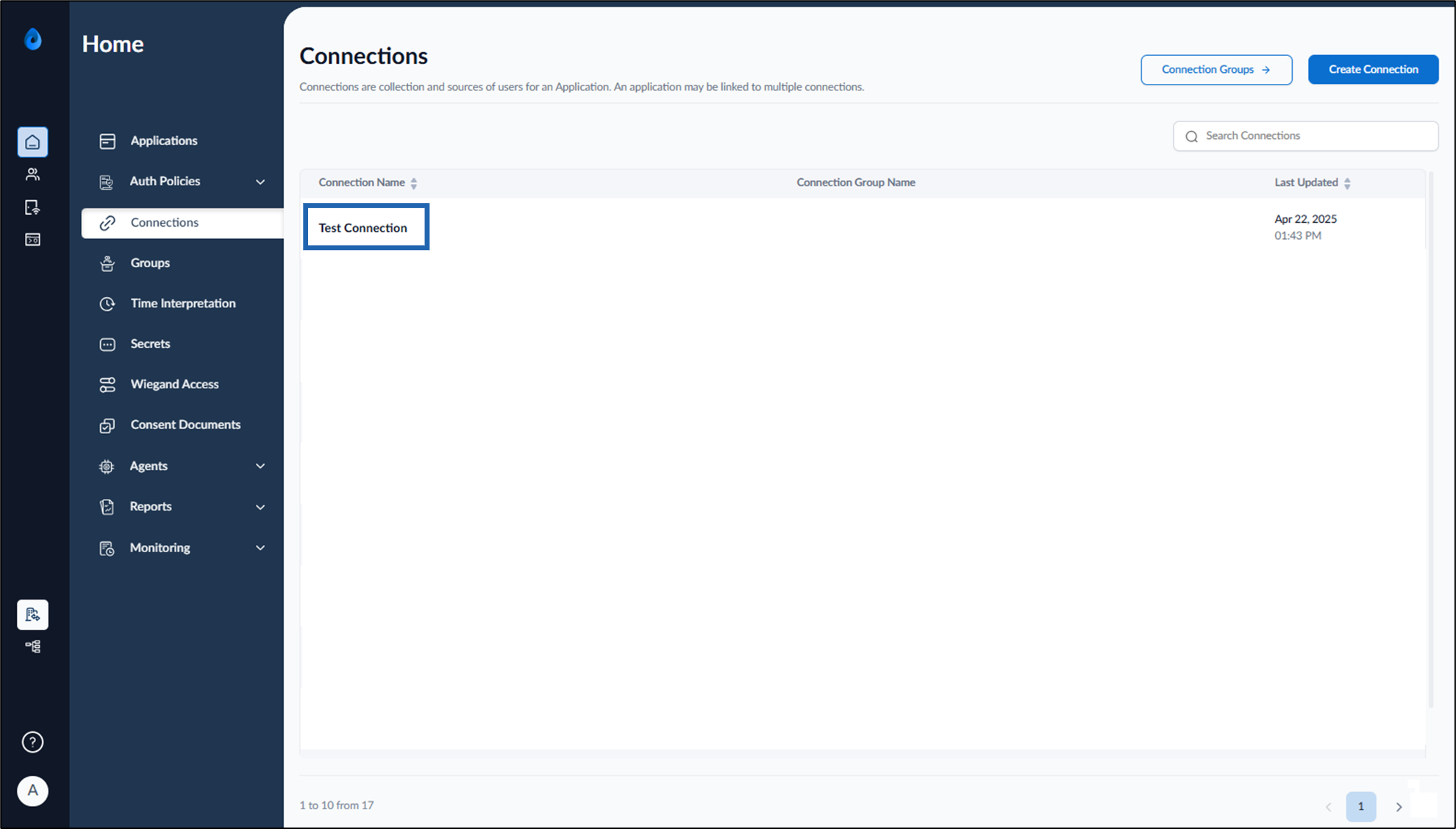This screenshot has width=1456, height=829.
Task: Go to the previous page arrow
Action: pyautogui.click(x=1328, y=807)
